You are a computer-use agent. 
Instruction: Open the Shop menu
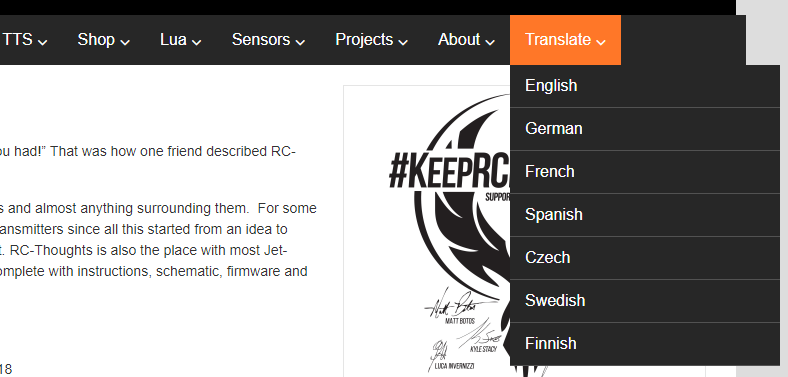[104, 40]
